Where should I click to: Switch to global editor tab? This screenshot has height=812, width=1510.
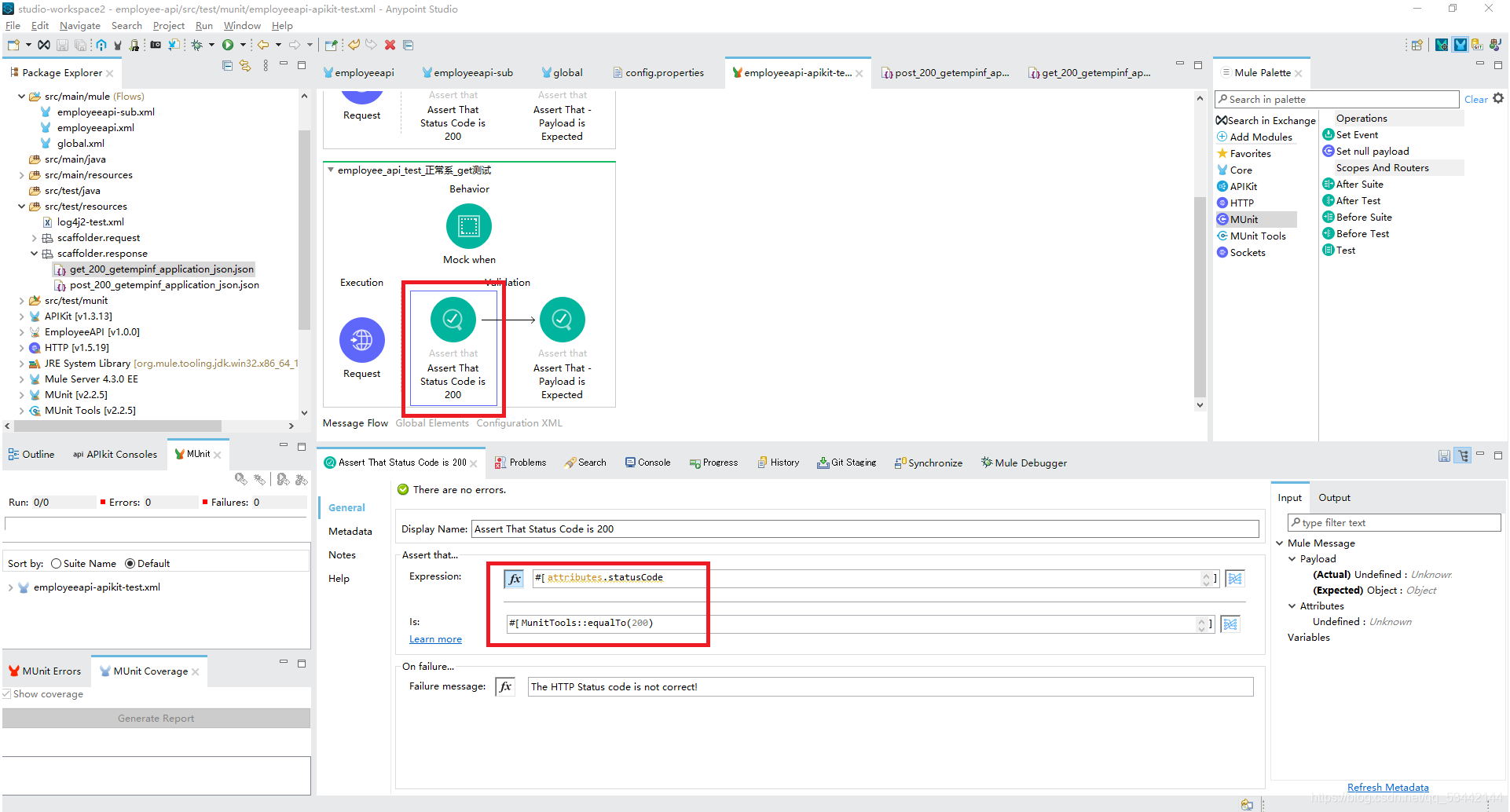[x=562, y=72]
